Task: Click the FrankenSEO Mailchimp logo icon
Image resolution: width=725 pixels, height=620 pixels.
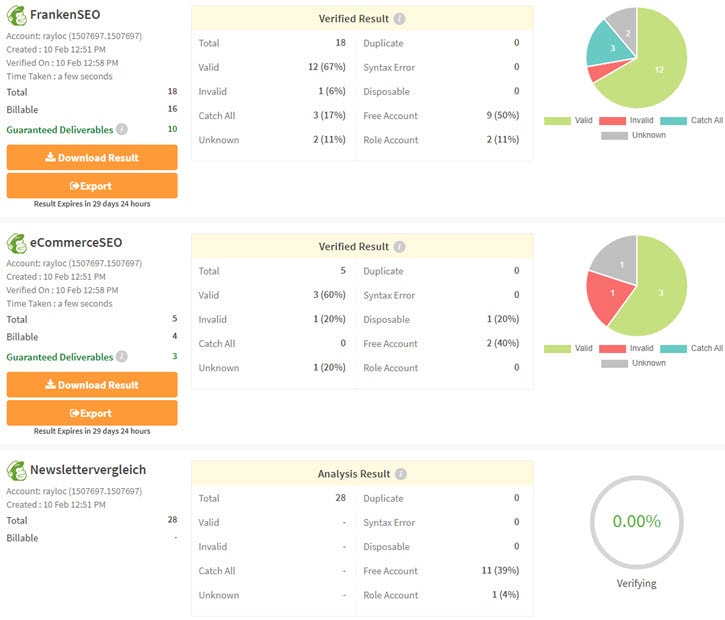Action: [x=17, y=15]
